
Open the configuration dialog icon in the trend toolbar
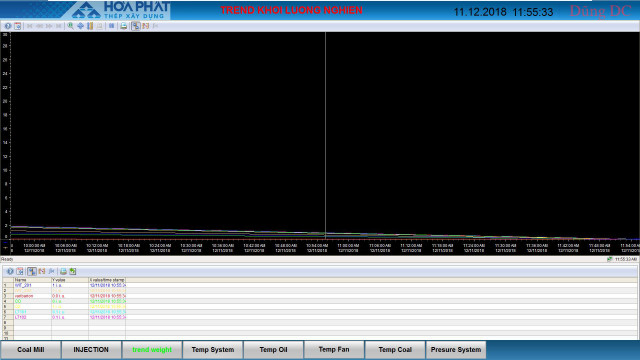pos(18,26)
